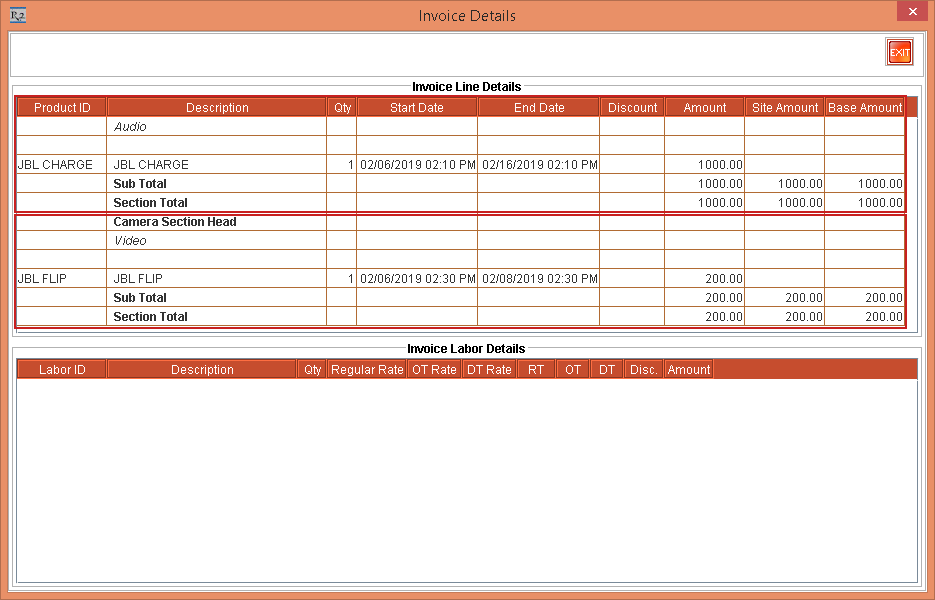Click the Base Amount column header
Screen dimensions: 935x600
(865, 108)
